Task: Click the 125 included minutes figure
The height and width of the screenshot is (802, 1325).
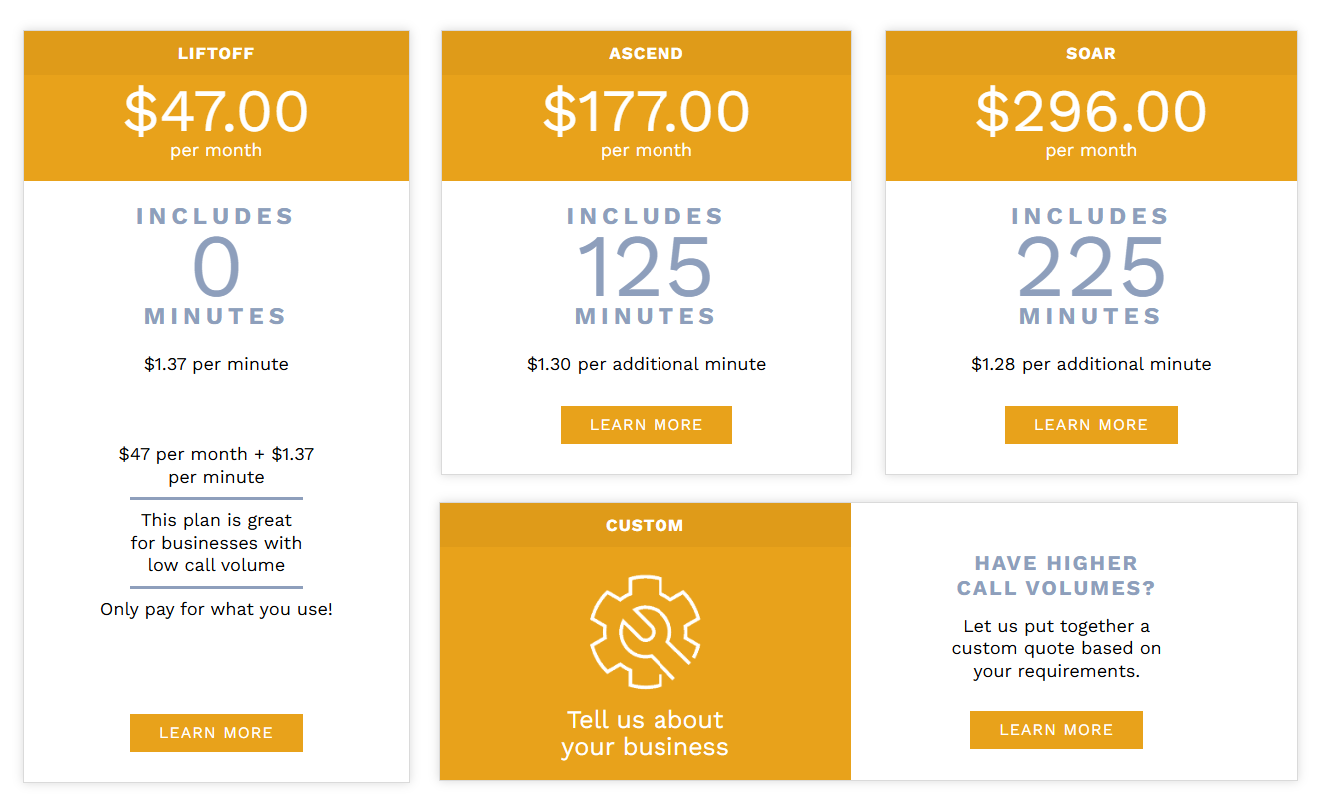Action: (x=645, y=268)
